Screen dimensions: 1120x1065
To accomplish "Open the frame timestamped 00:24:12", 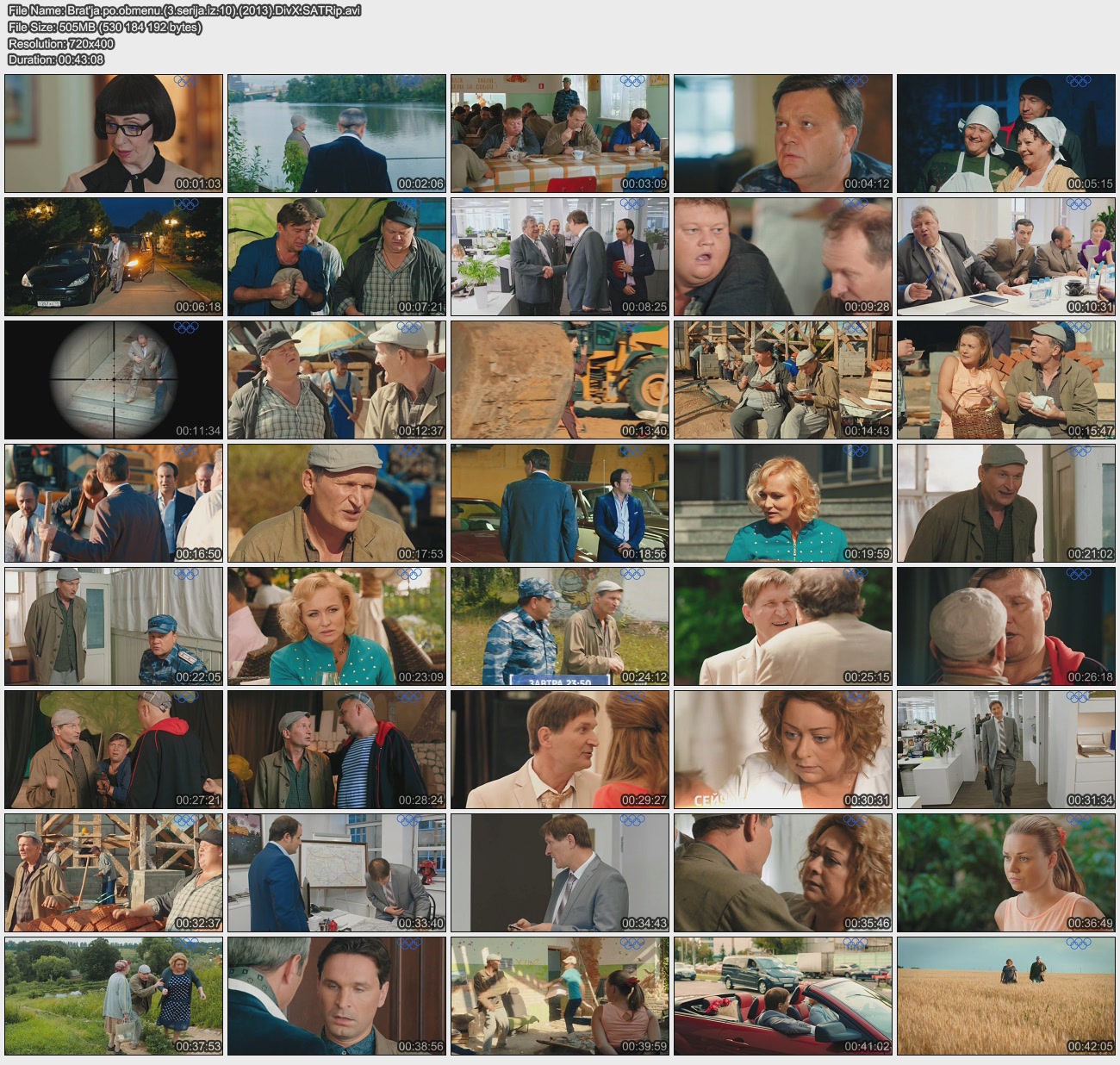I will pos(560,626).
